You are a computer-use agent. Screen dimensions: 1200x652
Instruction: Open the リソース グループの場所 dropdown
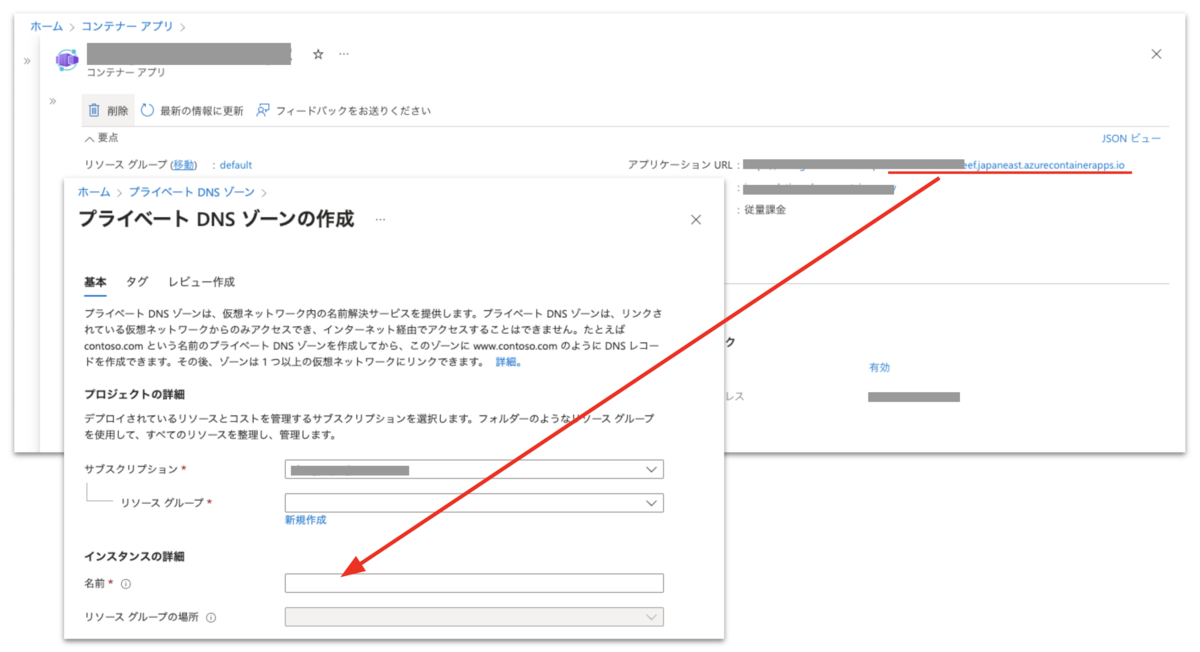pos(474,617)
